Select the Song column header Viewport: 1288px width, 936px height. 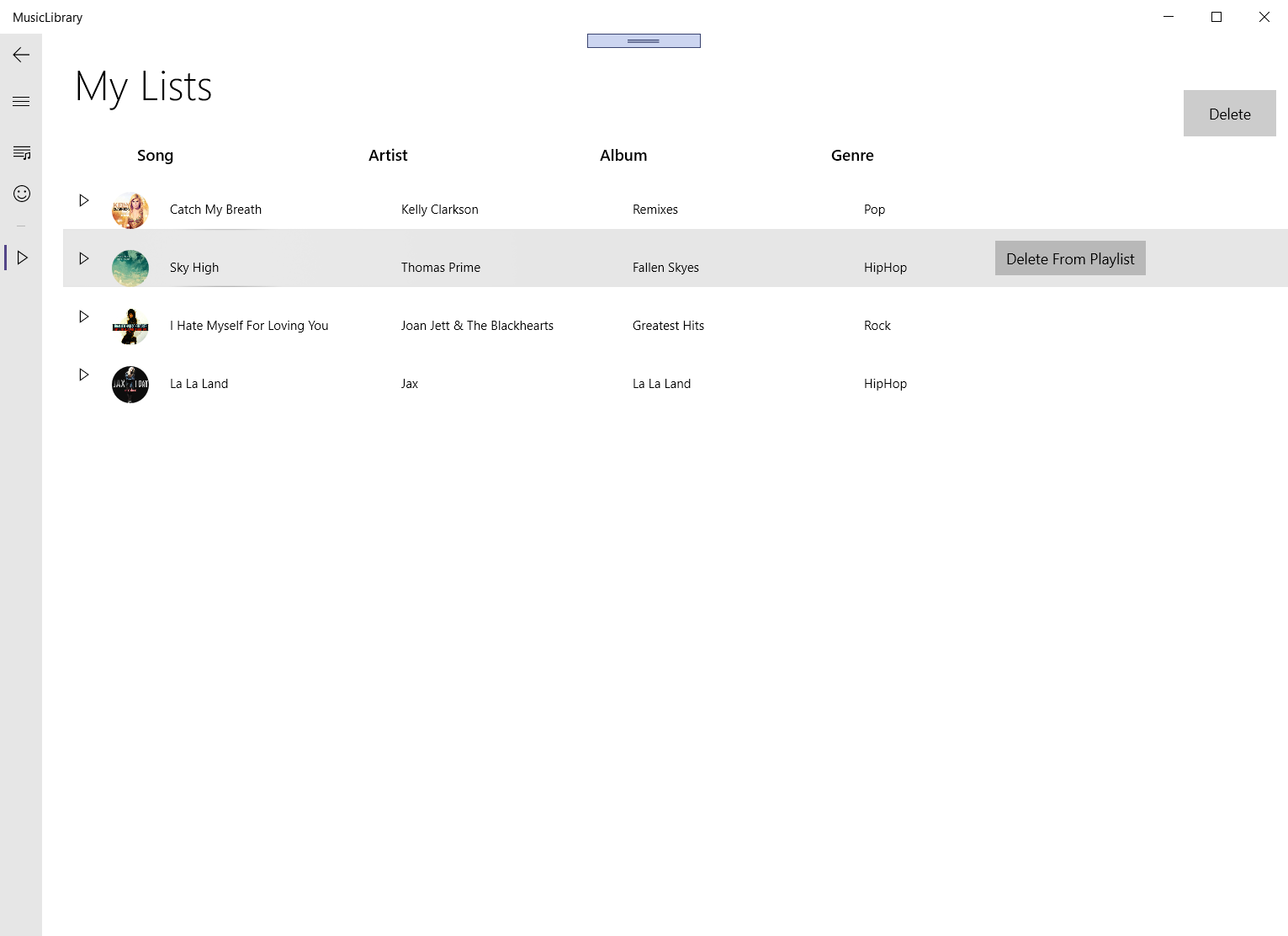pyautogui.click(x=155, y=155)
